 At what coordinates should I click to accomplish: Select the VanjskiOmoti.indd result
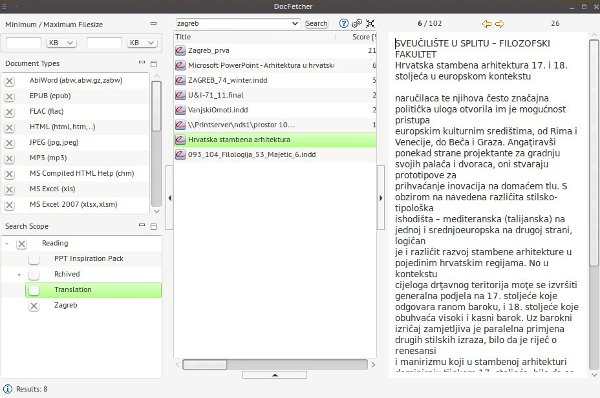coord(275,110)
